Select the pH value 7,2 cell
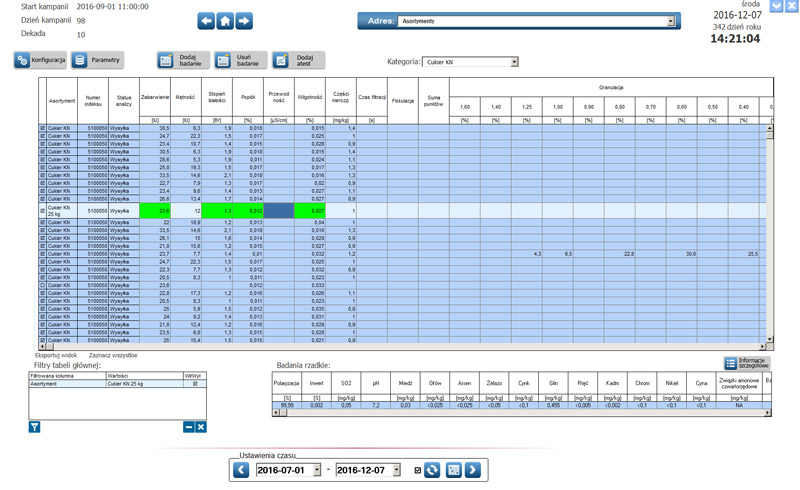 pos(376,405)
